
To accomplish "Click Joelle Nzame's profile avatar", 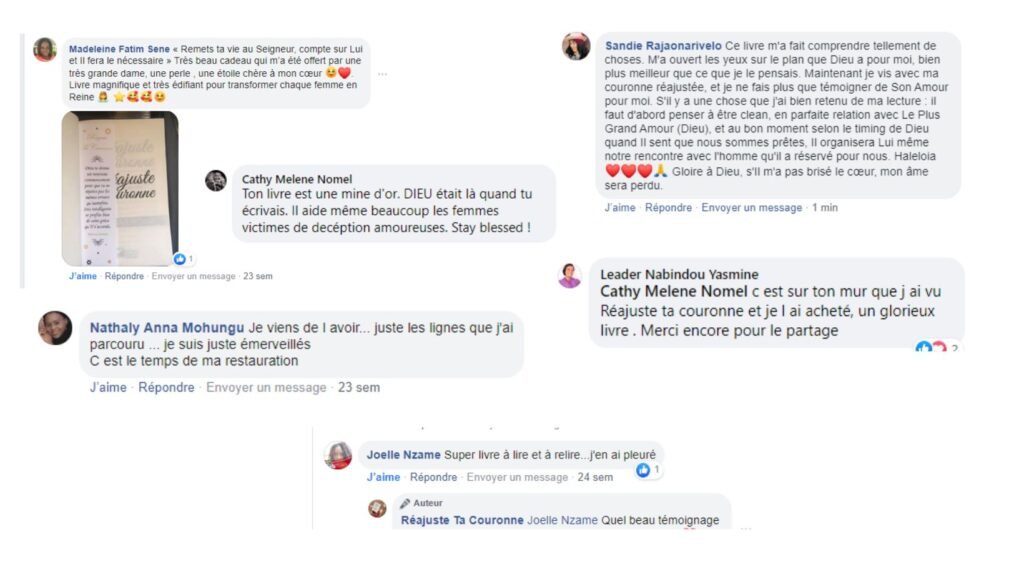I will pyautogui.click(x=338, y=455).
